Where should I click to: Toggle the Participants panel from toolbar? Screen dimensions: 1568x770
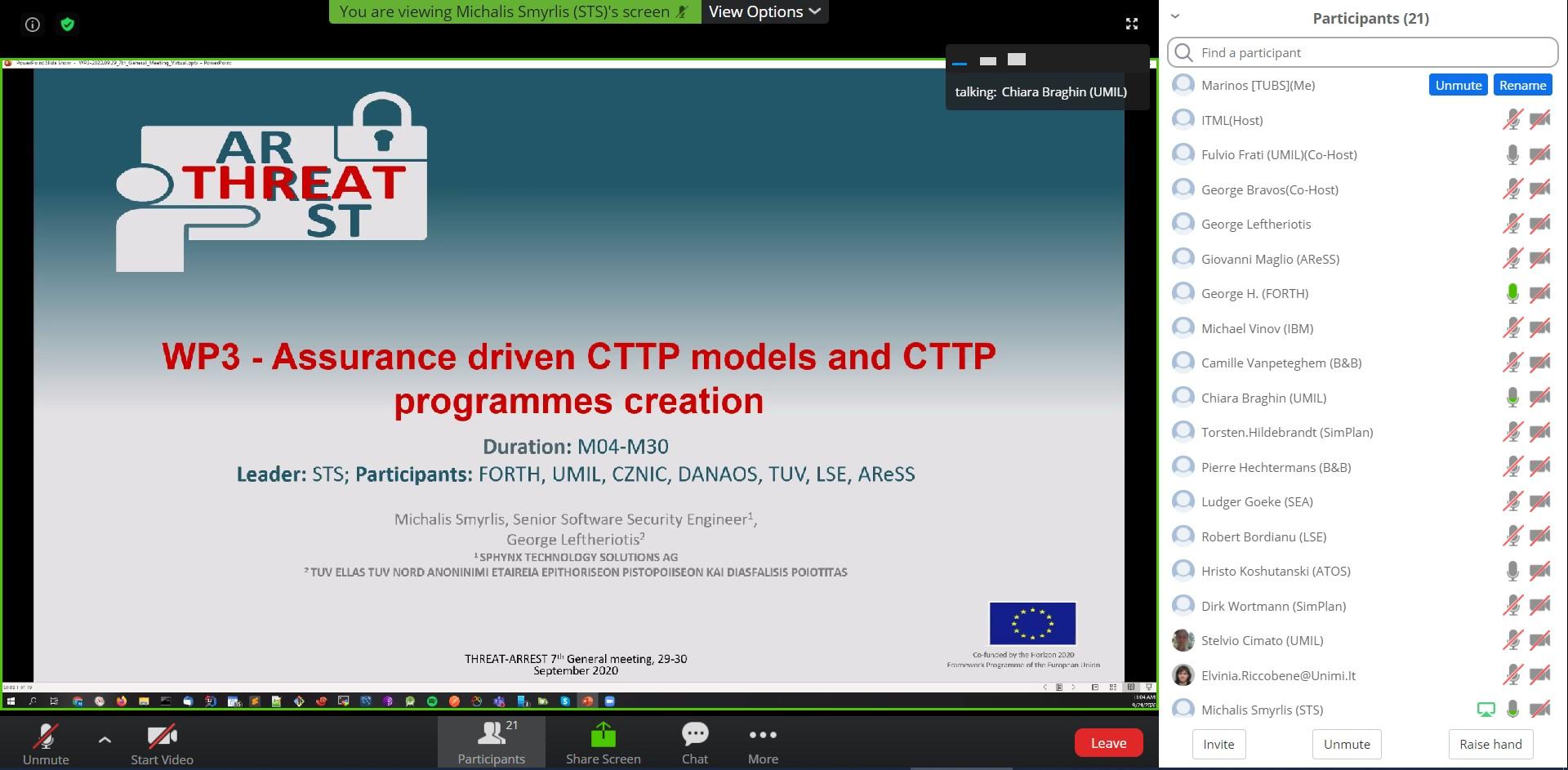click(491, 743)
